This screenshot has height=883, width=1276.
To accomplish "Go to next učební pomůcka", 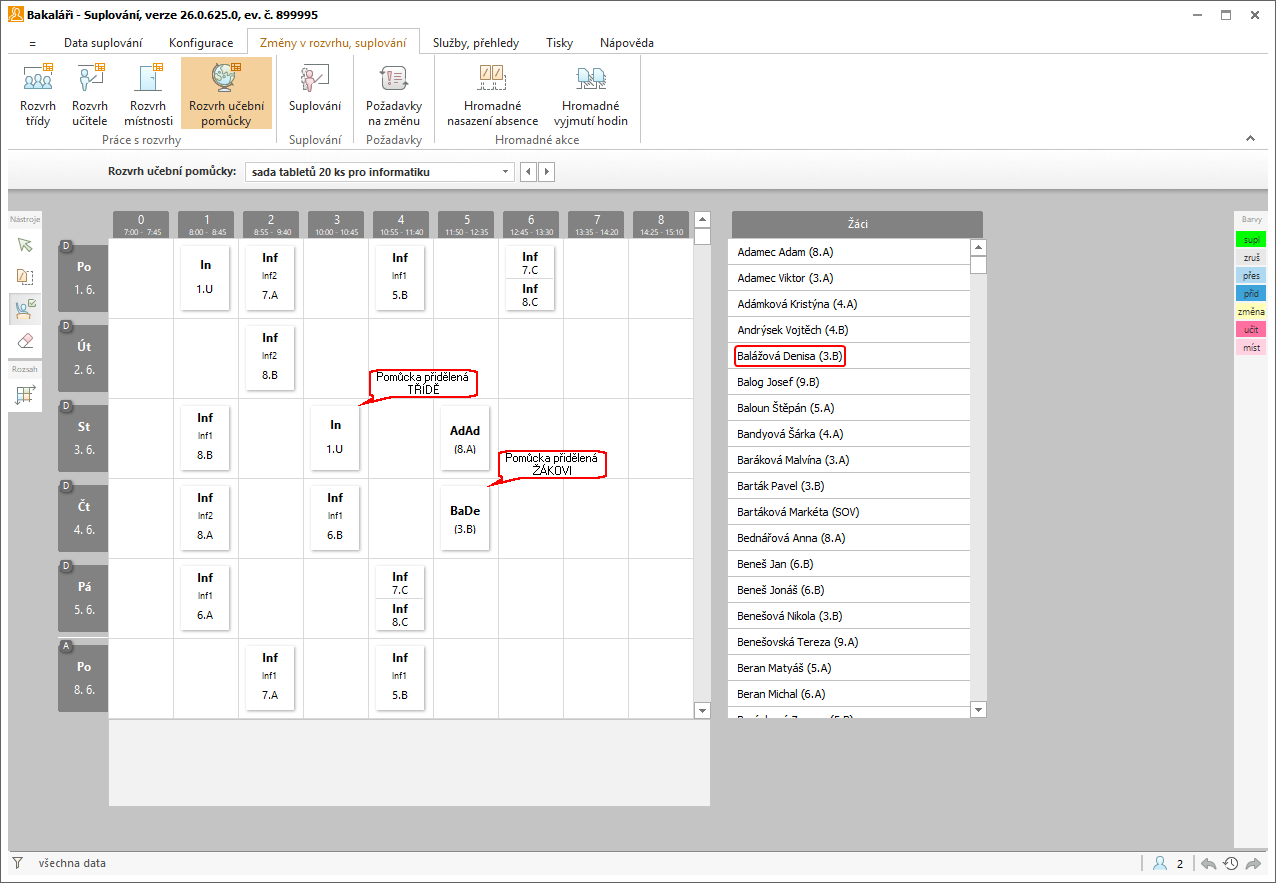I will (x=547, y=172).
